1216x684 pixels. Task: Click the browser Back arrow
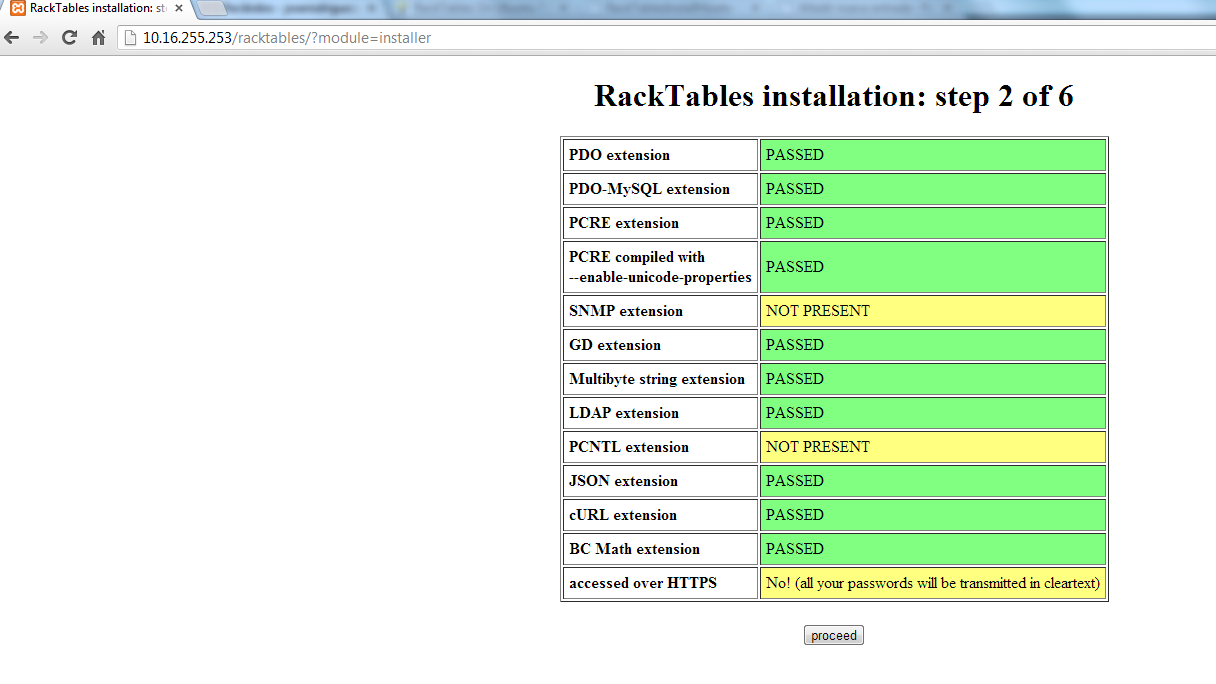click(x=12, y=38)
